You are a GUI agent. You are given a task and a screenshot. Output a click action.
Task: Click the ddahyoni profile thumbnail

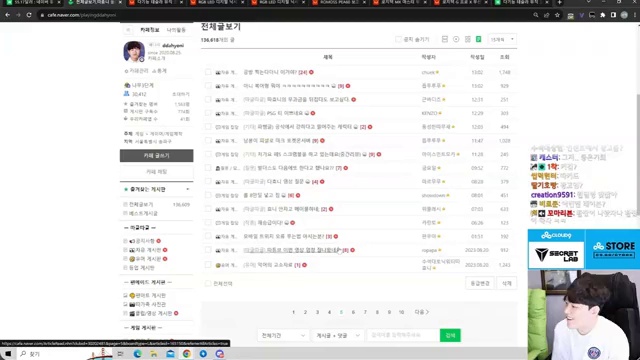(x=134, y=51)
